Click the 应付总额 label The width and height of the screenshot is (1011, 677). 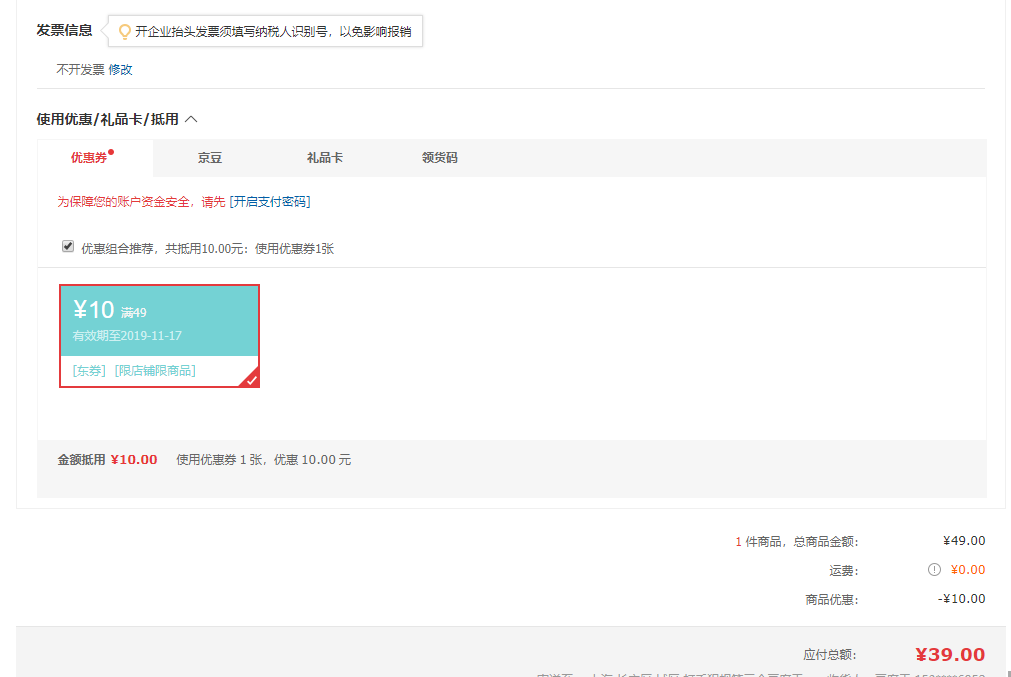click(x=830, y=655)
